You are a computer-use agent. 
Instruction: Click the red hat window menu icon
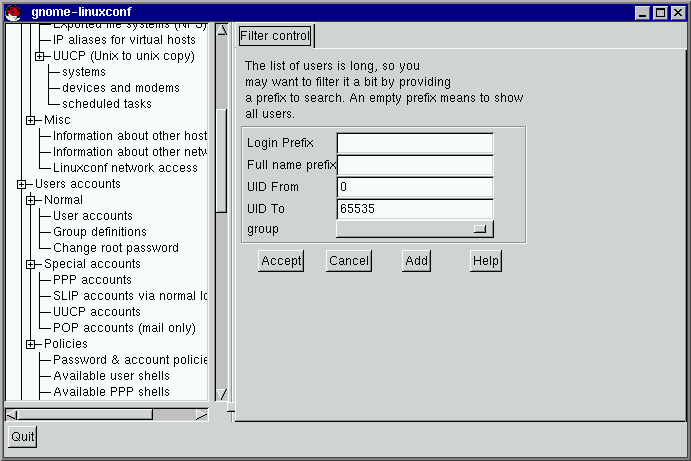pyautogui.click(x=11, y=12)
